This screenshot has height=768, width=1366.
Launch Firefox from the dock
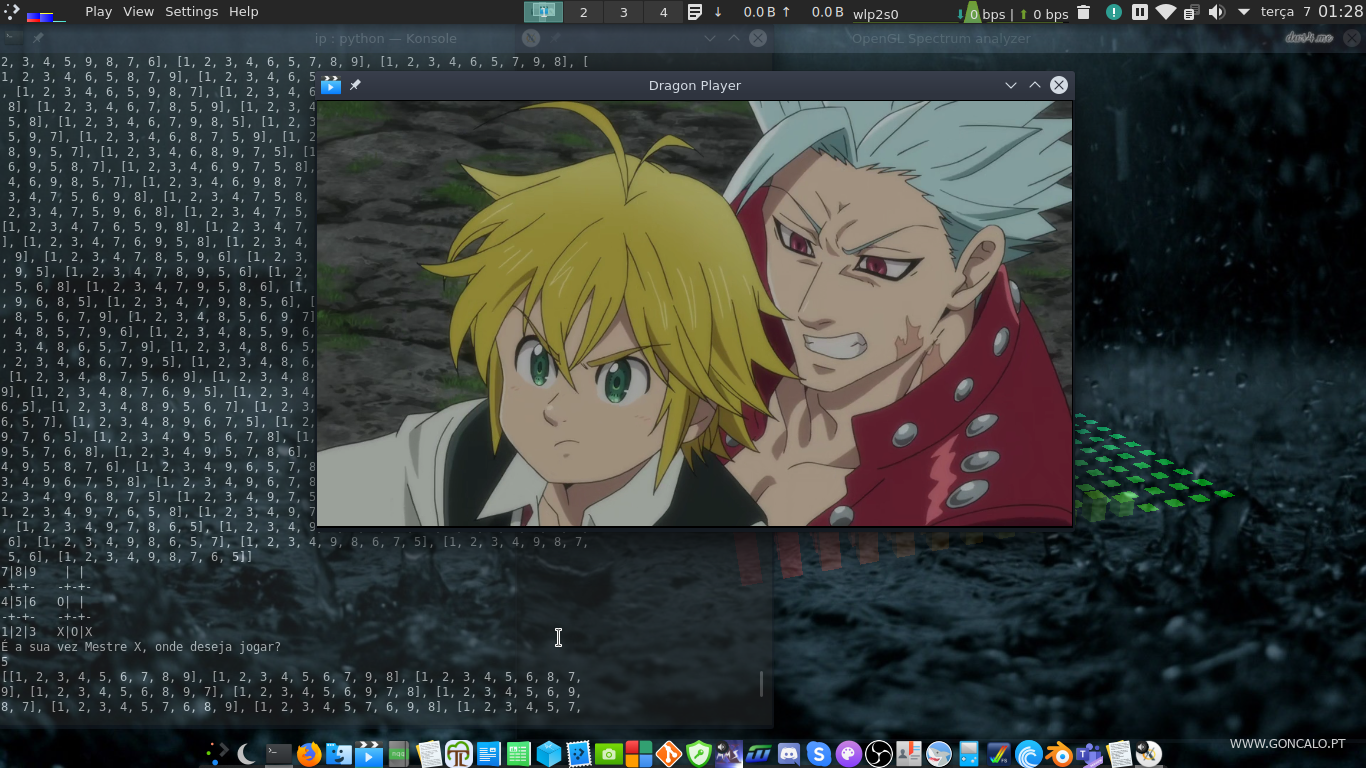click(x=309, y=753)
